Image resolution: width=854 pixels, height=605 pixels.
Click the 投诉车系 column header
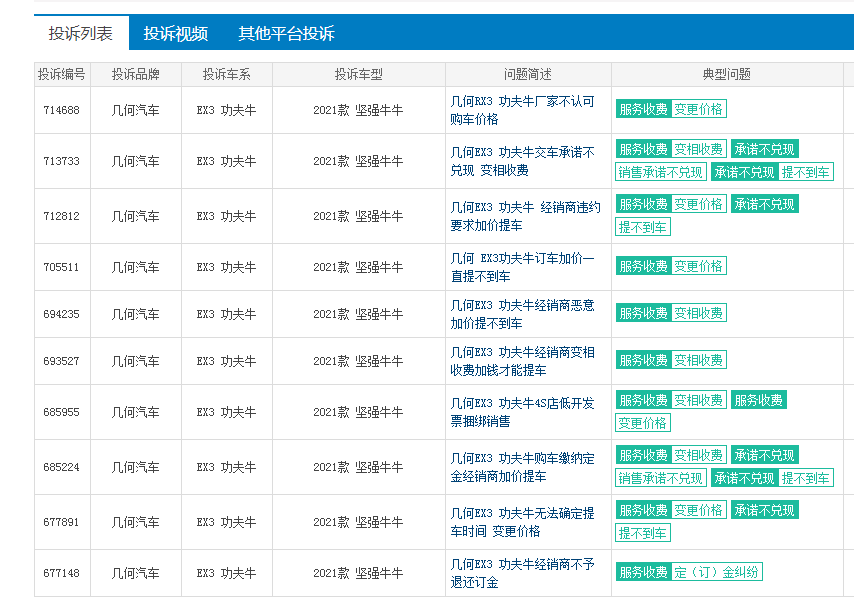[x=227, y=74]
